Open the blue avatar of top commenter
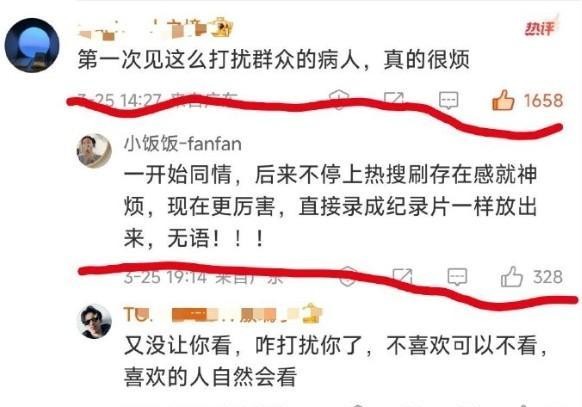Screen dimensions: 582x407 tap(32, 45)
